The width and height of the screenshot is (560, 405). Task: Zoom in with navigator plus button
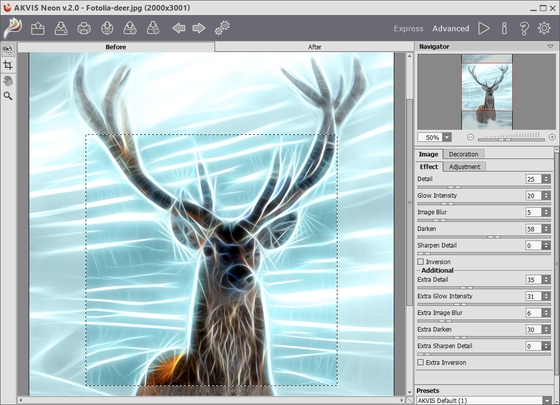click(x=552, y=137)
